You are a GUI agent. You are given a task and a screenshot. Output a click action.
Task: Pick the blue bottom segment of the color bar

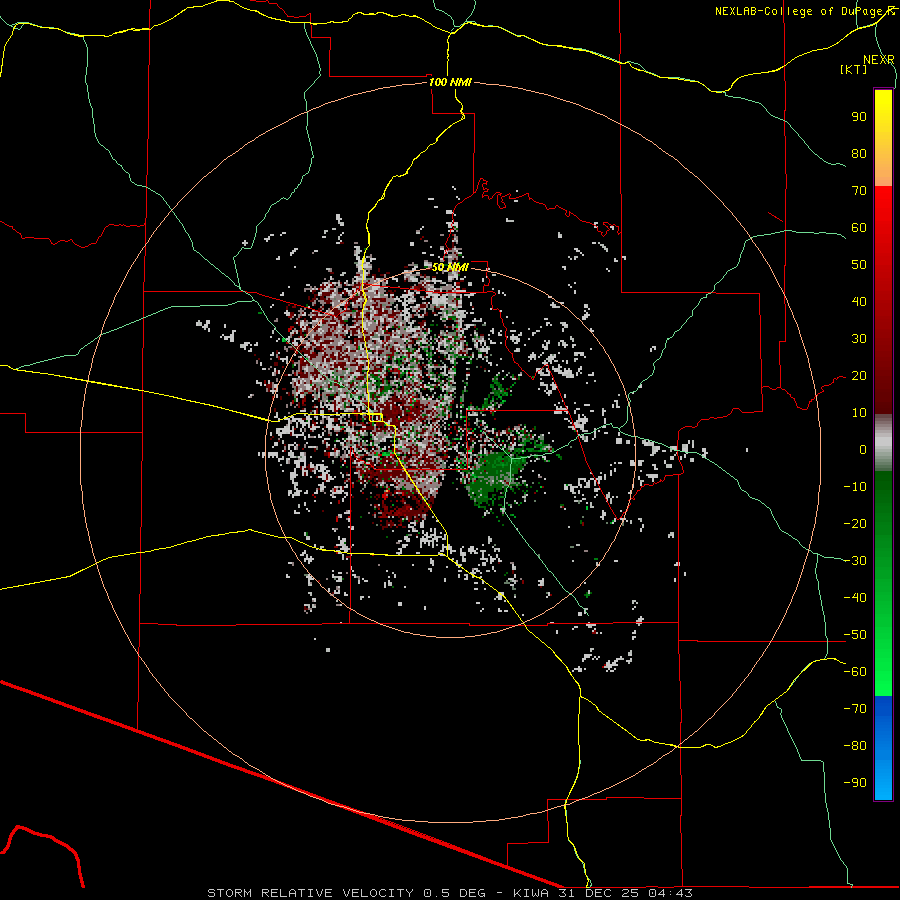tap(883, 748)
